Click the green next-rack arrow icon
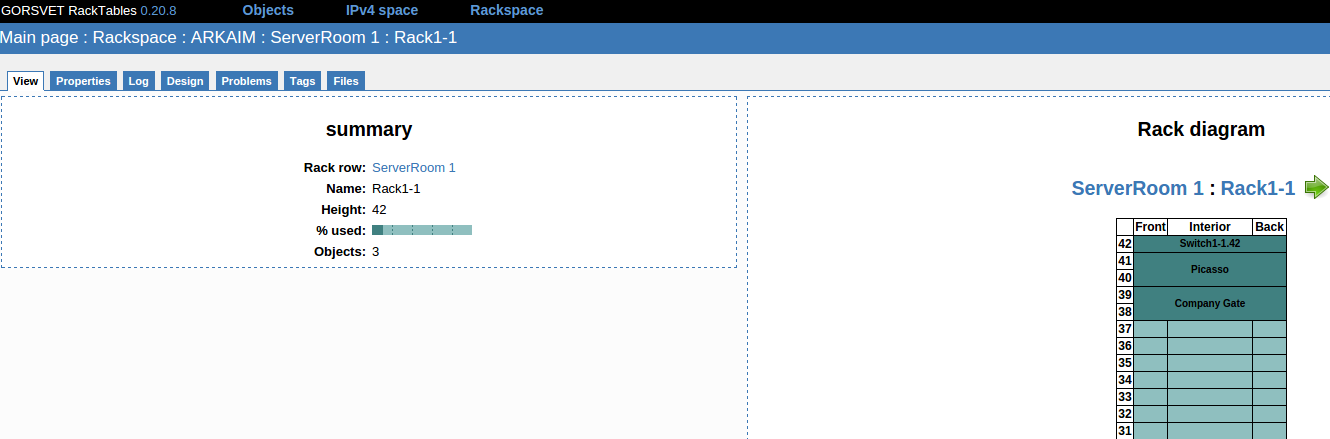This screenshot has height=439, width=1330. [x=1317, y=187]
